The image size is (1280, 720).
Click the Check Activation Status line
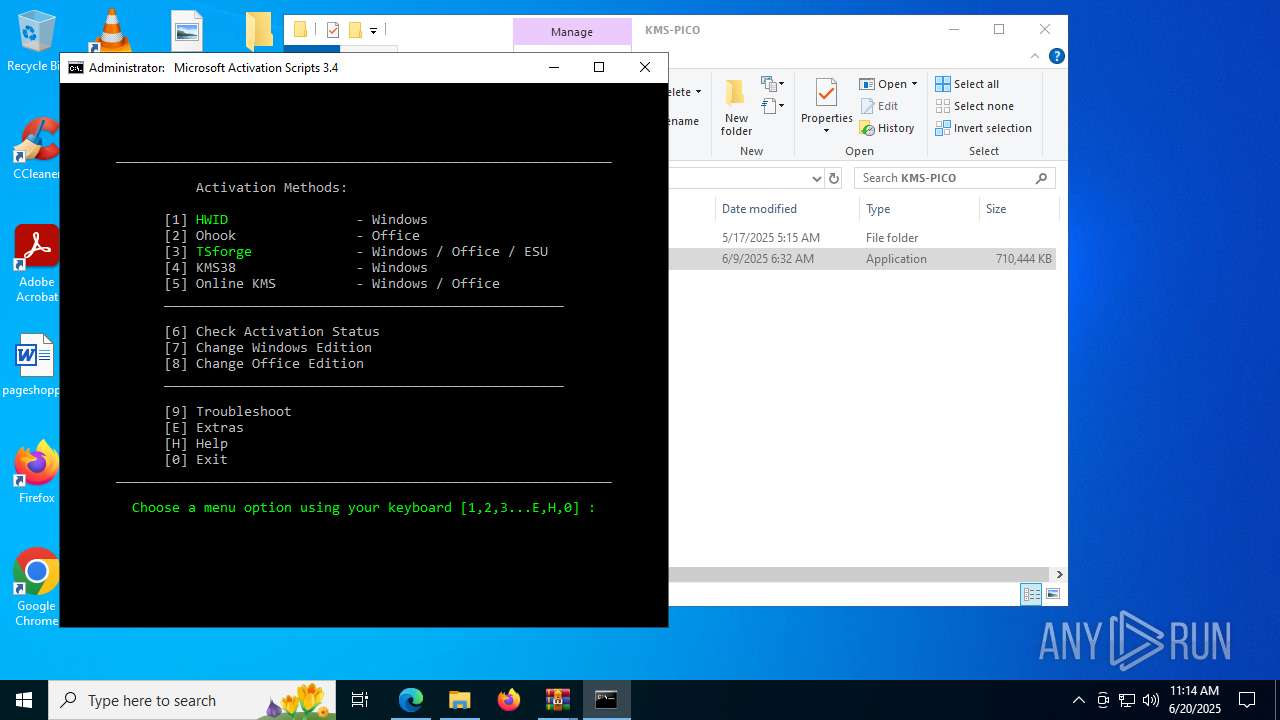point(272,331)
